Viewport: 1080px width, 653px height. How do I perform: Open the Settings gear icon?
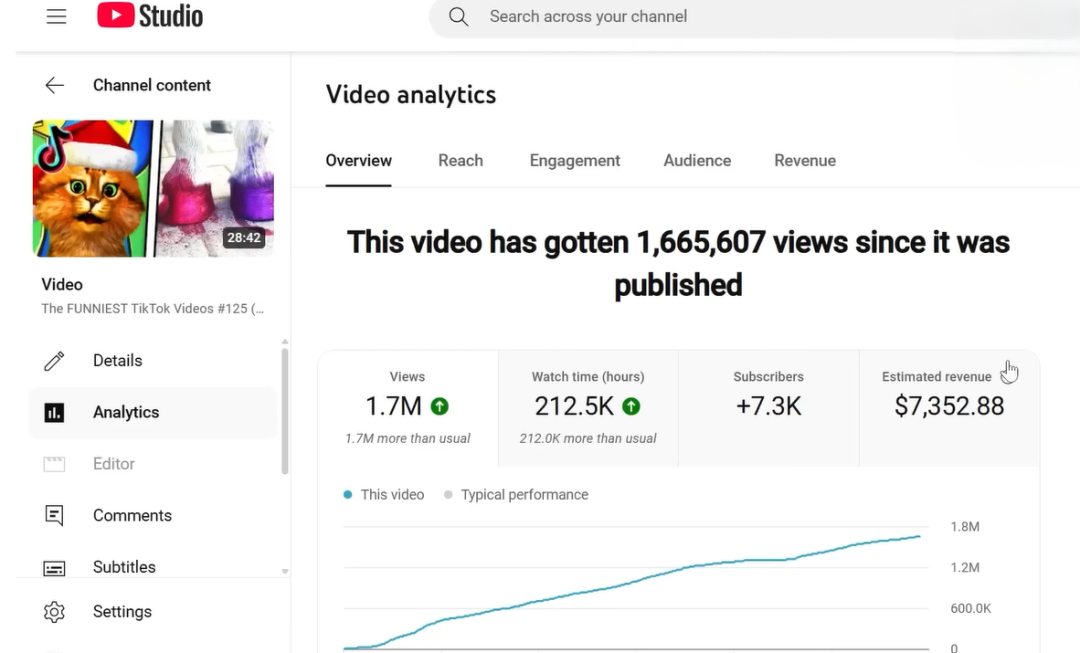pyautogui.click(x=54, y=612)
